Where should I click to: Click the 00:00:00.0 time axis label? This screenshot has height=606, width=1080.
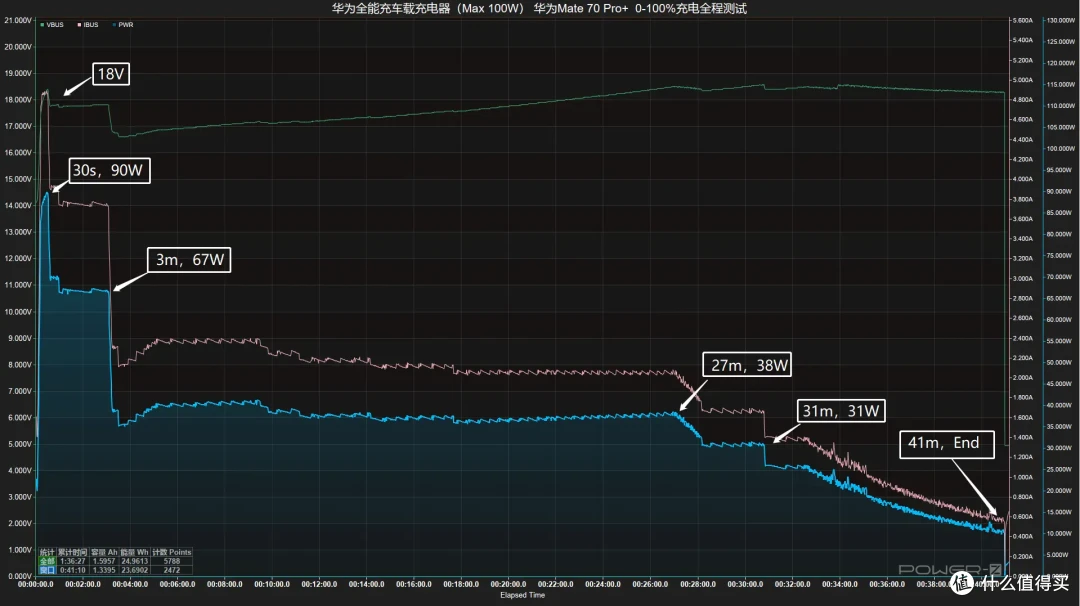[35, 585]
